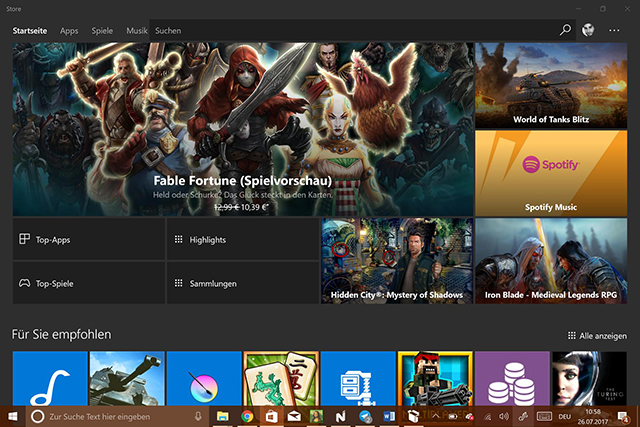Open the Highlights category
This screenshot has height=427, width=640.
[x=243, y=239]
